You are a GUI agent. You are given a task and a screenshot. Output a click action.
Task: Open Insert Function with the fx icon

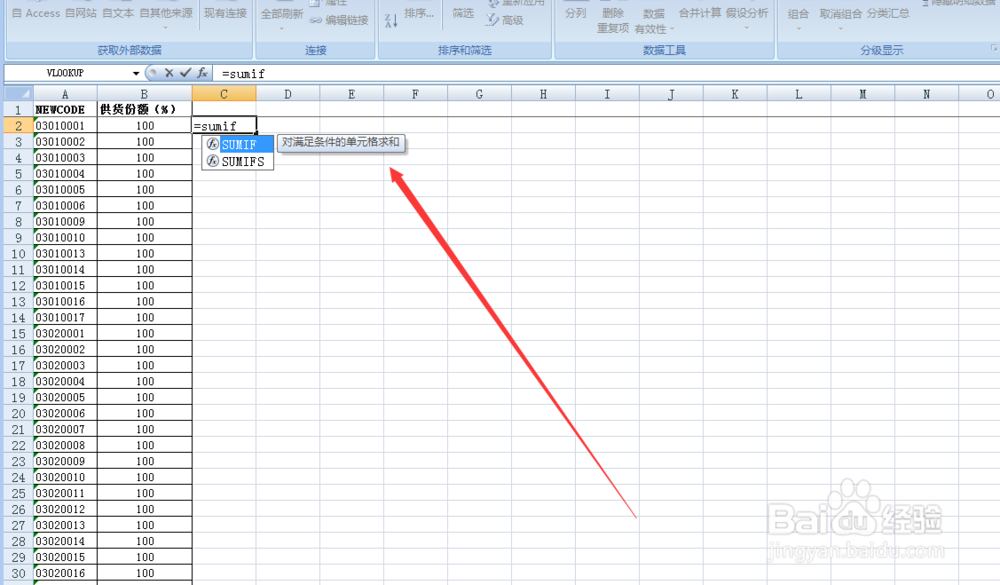pyautogui.click(x=202, y=73)
